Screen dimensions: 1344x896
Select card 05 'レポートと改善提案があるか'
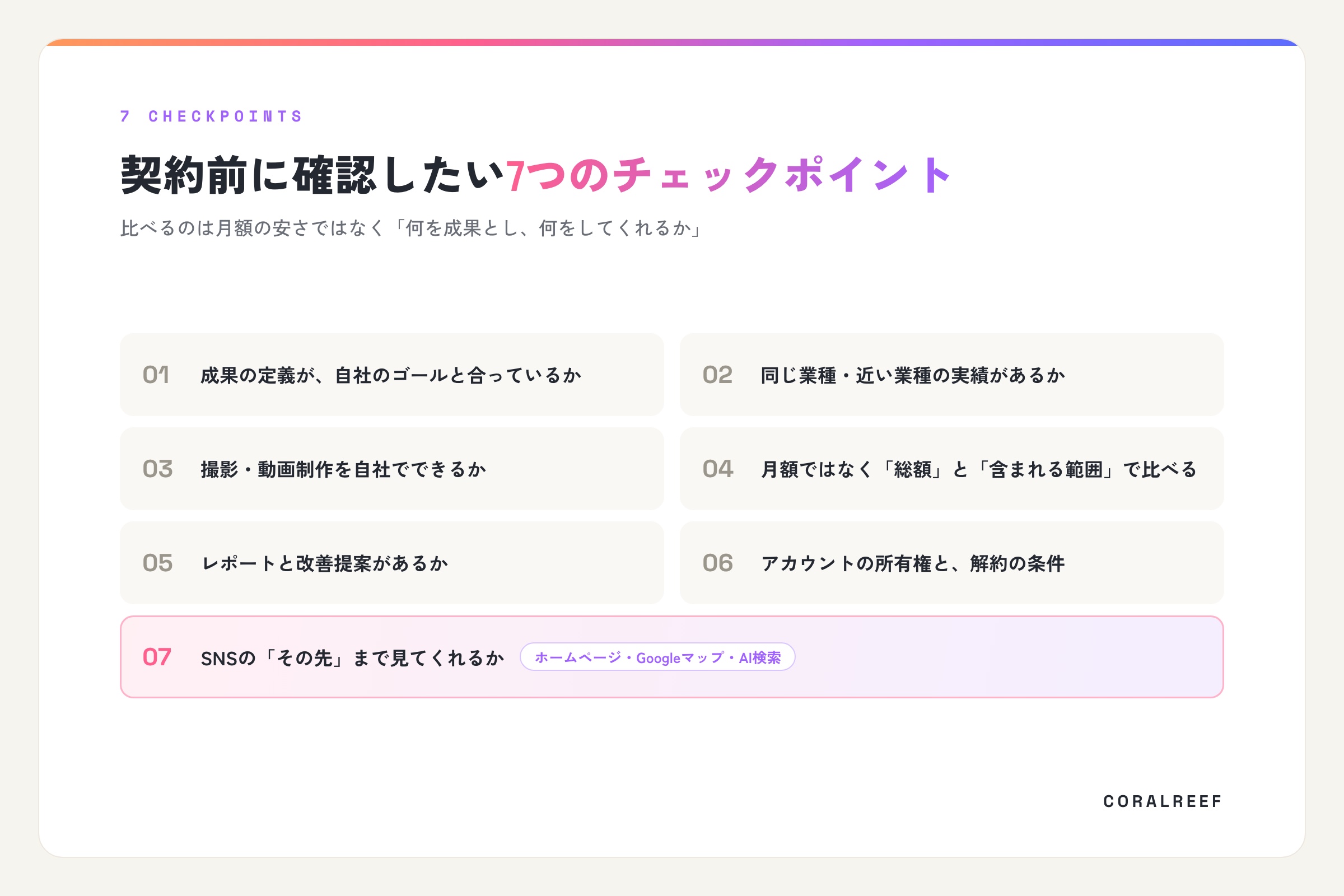pos(392,563)
